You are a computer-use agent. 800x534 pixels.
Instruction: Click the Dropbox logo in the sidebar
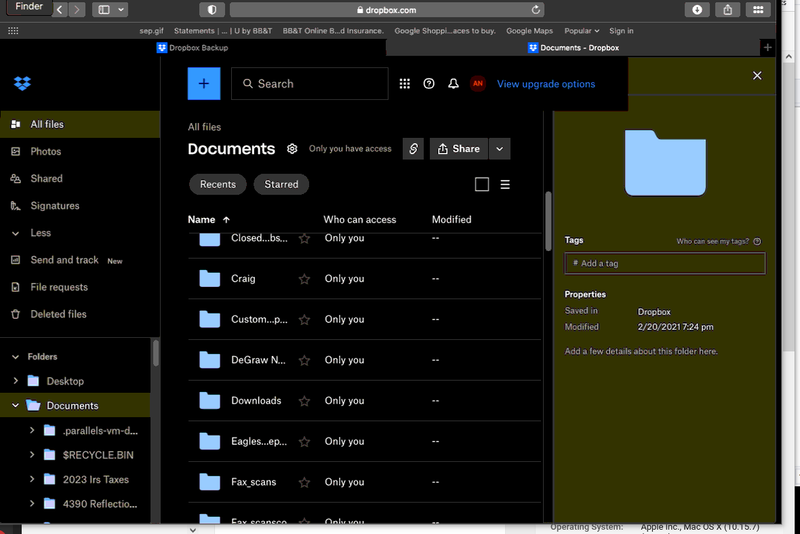[22, 83]
